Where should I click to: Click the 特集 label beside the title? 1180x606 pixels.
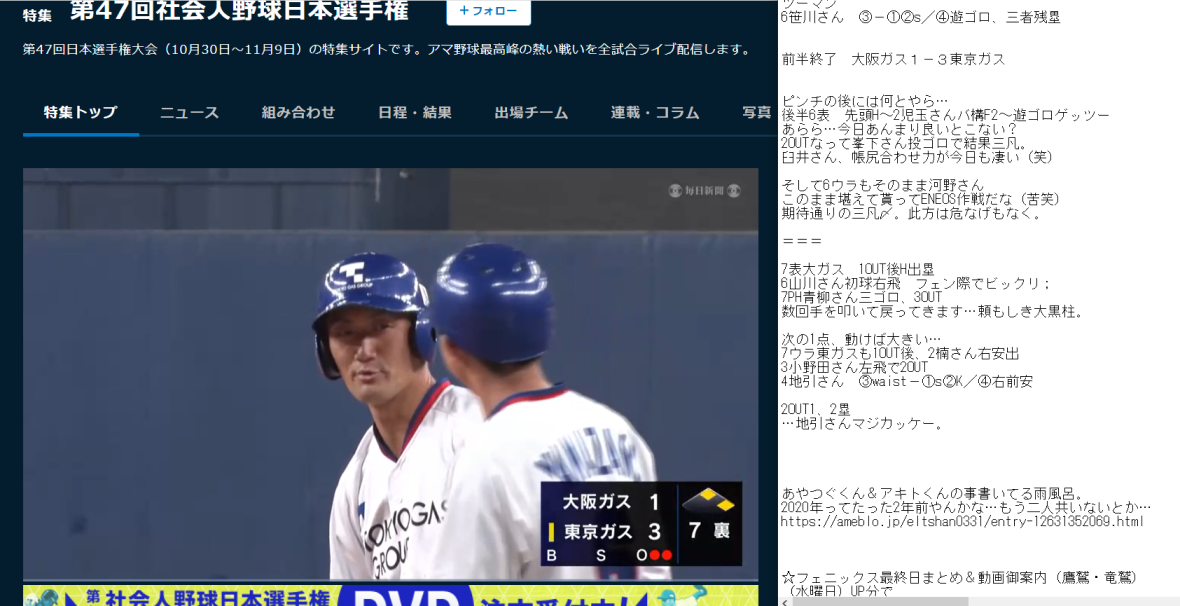click(38, 15)
